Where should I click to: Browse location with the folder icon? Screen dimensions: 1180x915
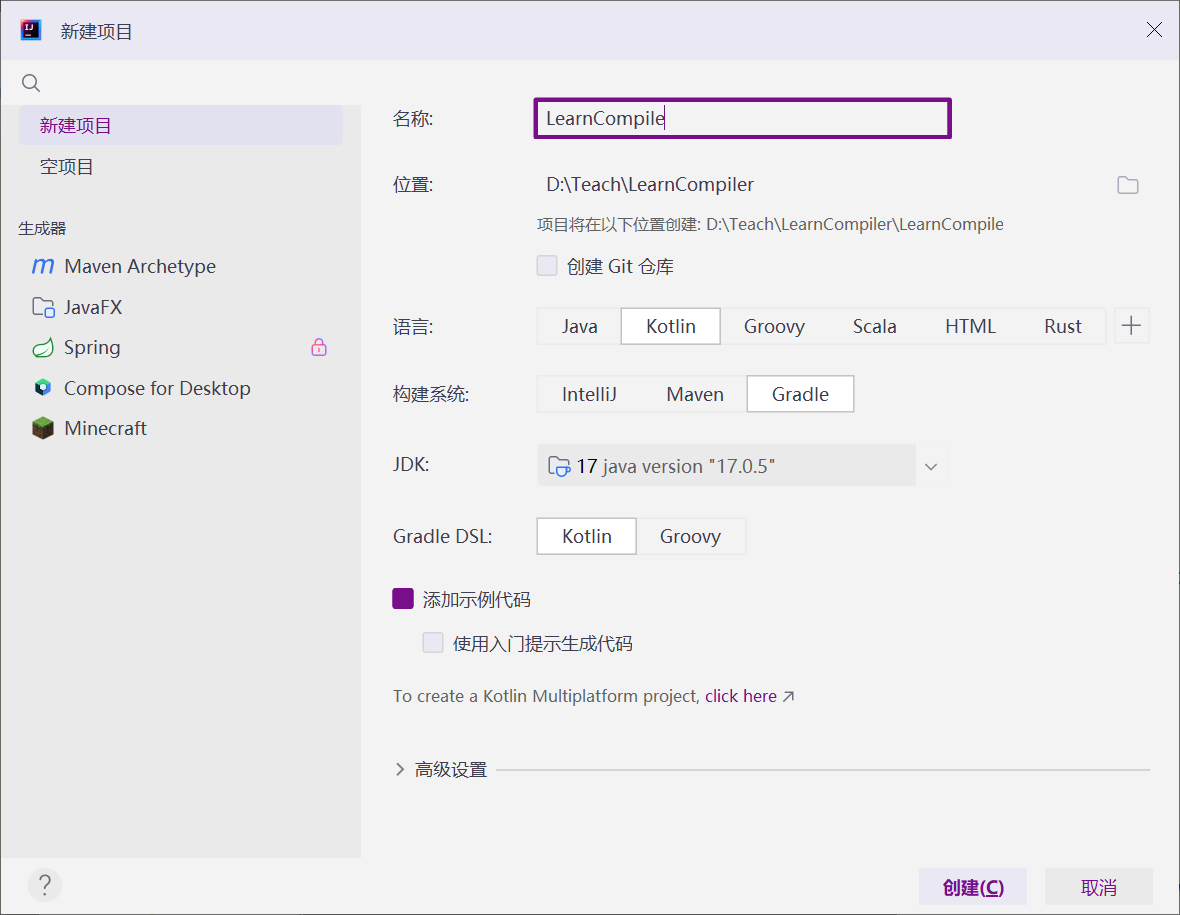1127,185
